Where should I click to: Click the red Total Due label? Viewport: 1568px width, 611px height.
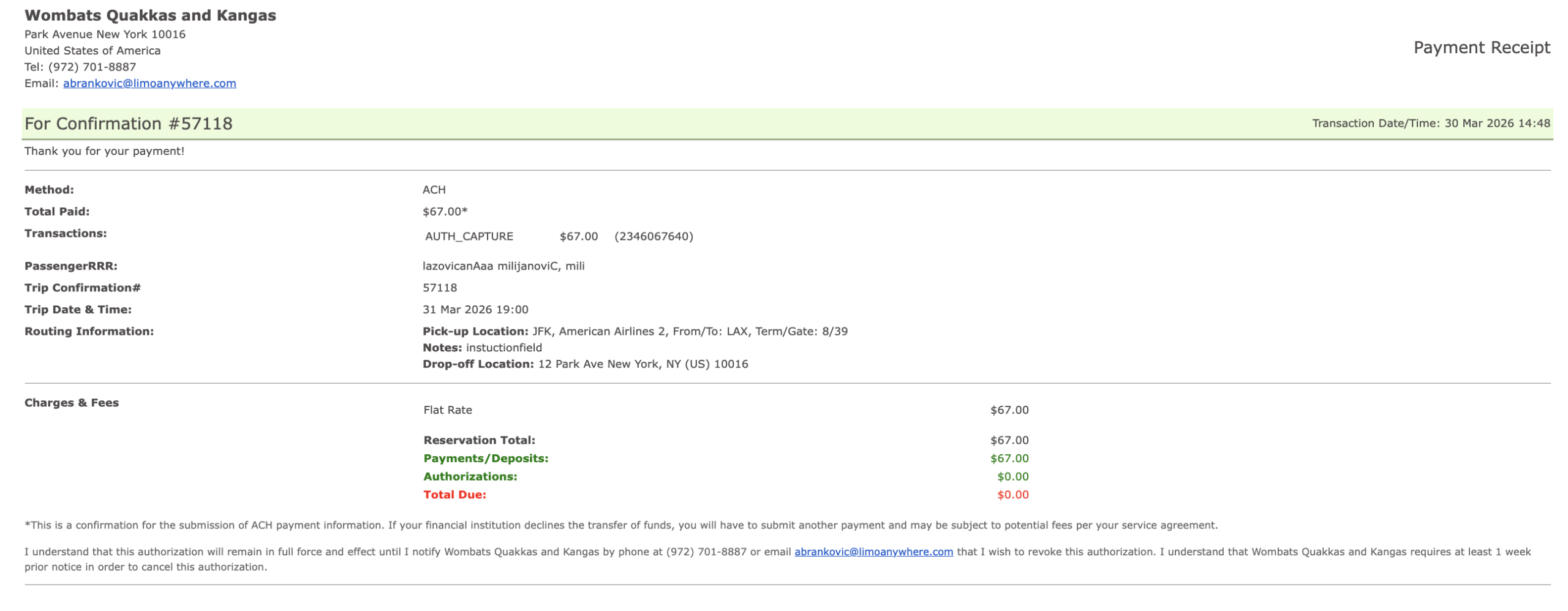454,495
